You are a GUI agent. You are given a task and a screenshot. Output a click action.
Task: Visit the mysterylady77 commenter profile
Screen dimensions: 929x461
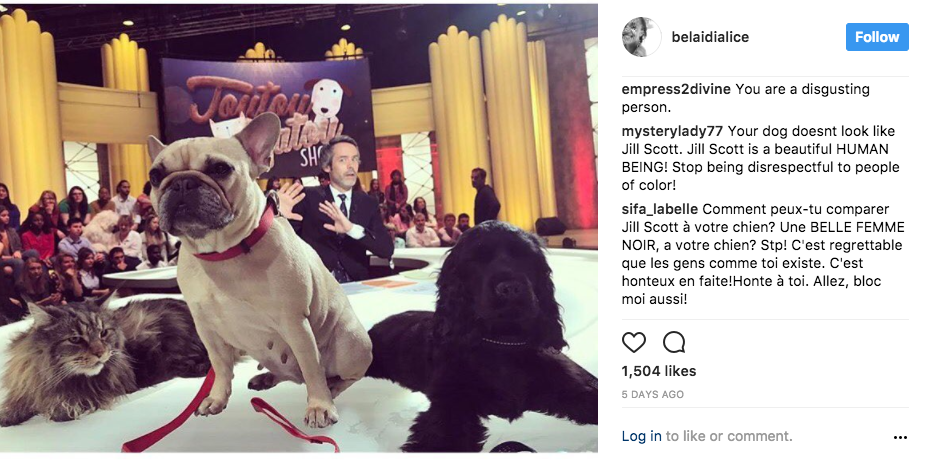click(x=672, y=131)
